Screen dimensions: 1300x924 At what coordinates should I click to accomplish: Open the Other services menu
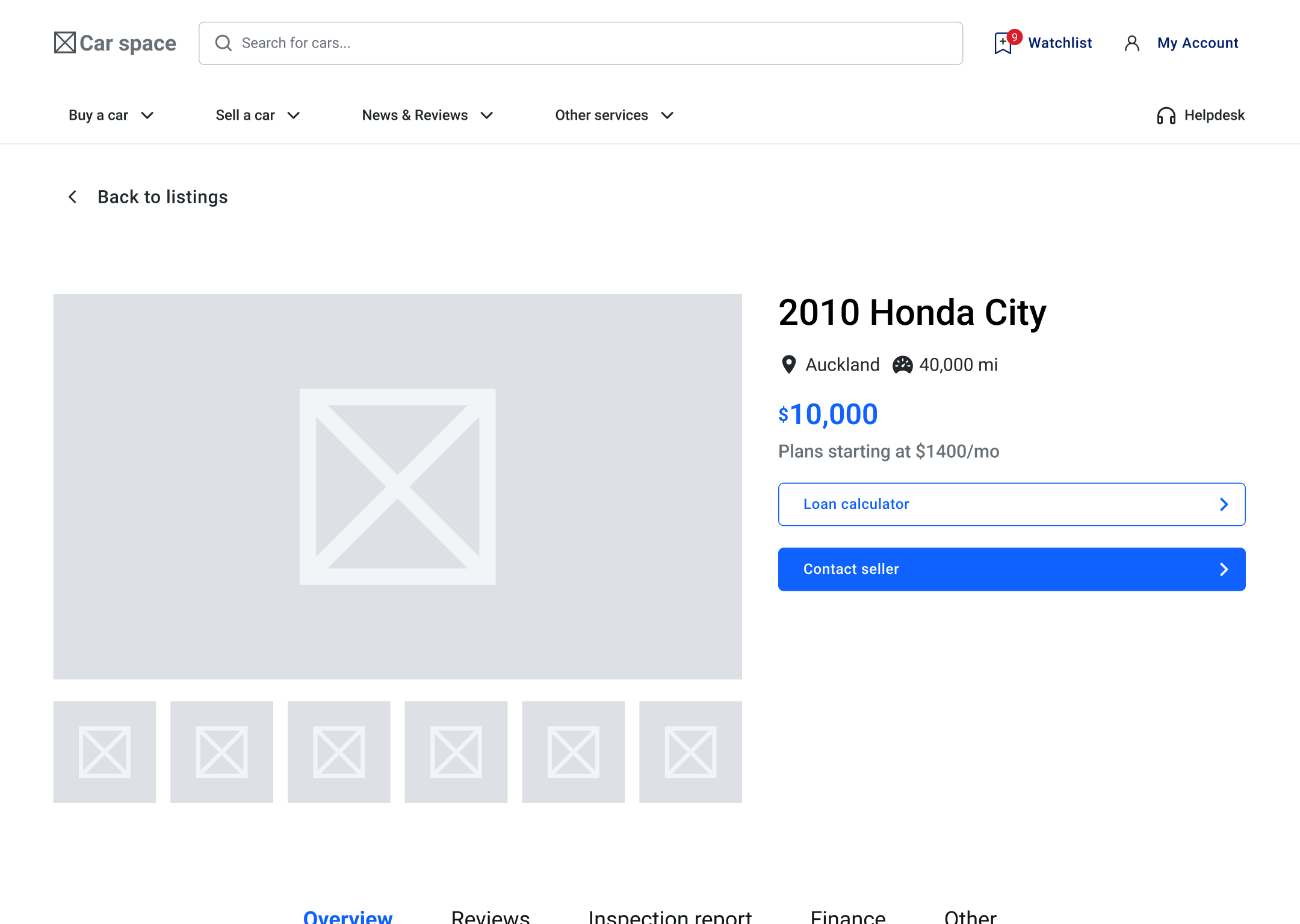tap(614, 115)
